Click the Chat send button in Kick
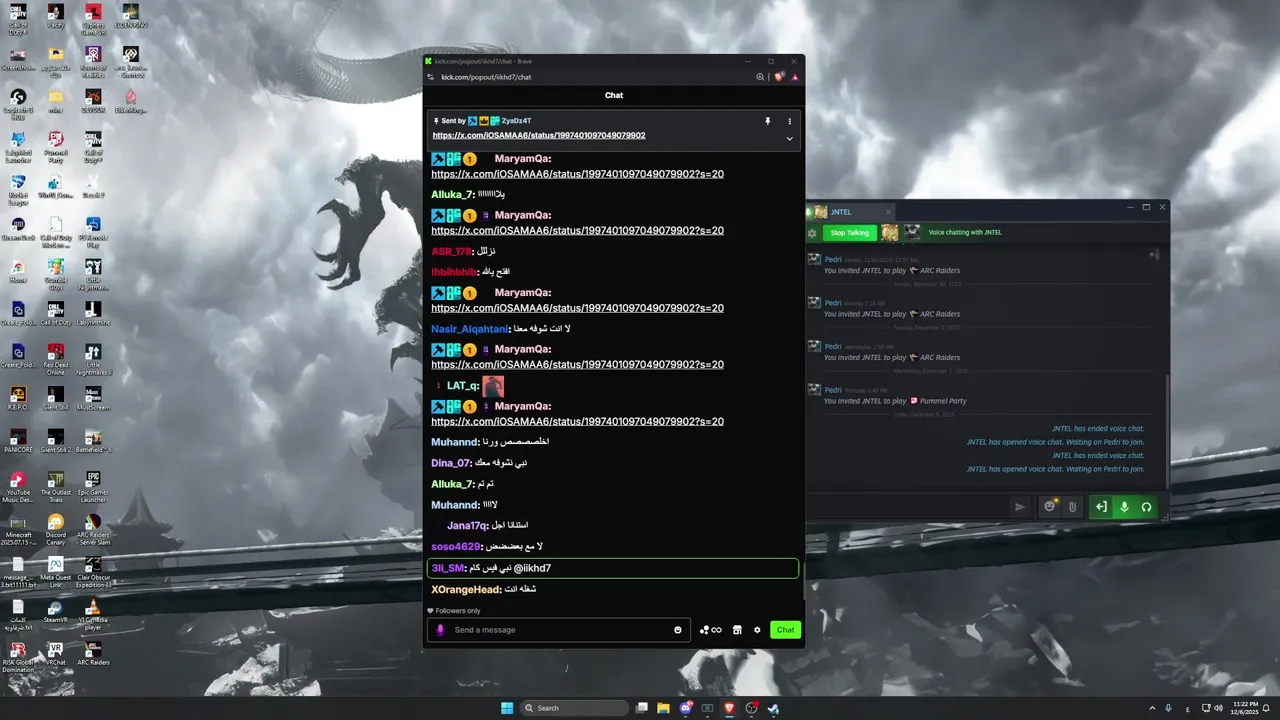Viewport: 1280px width, 720px height. point(786,630)
